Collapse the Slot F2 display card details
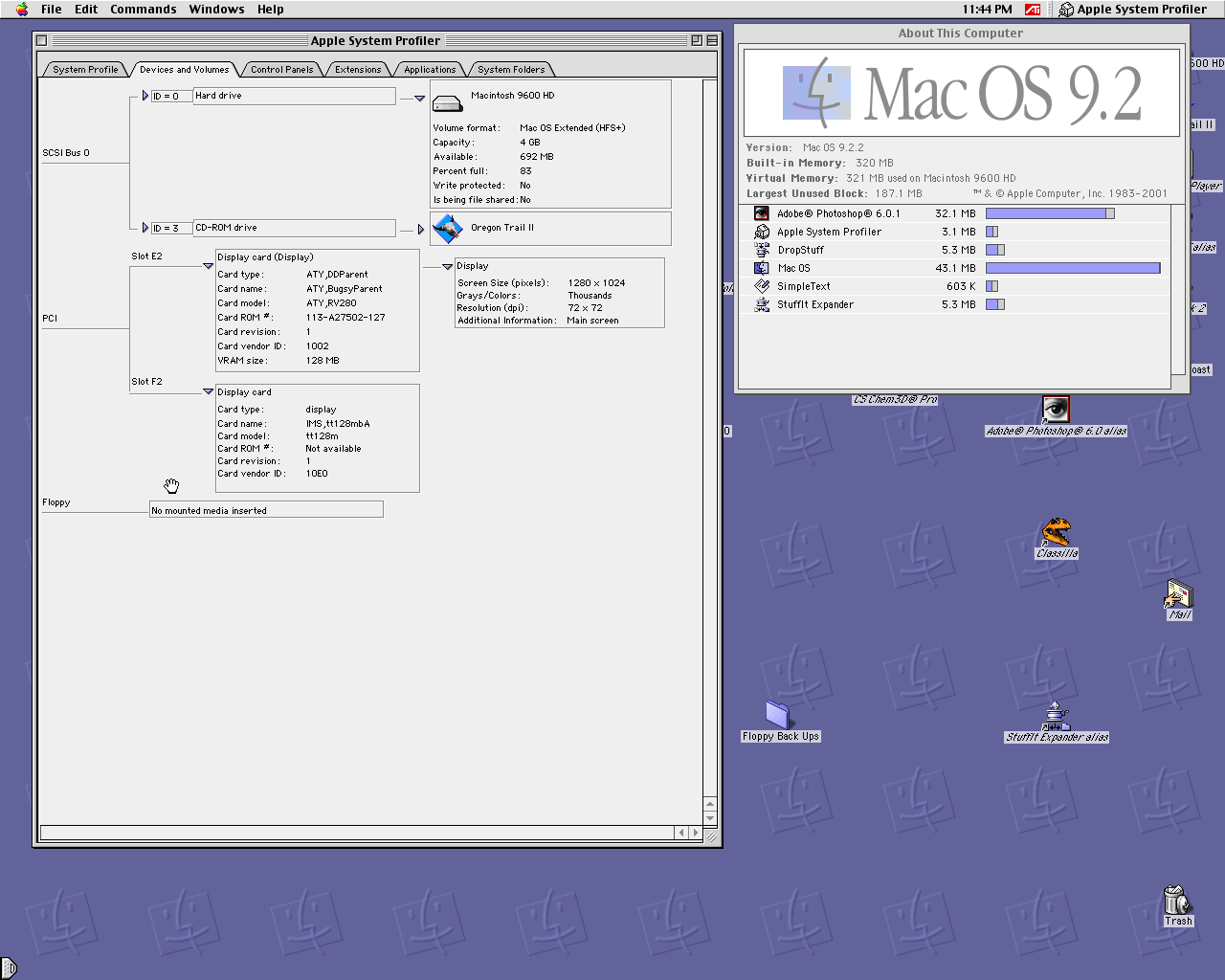Screen dimensions: 1225x980 click(x=209, y=391)
